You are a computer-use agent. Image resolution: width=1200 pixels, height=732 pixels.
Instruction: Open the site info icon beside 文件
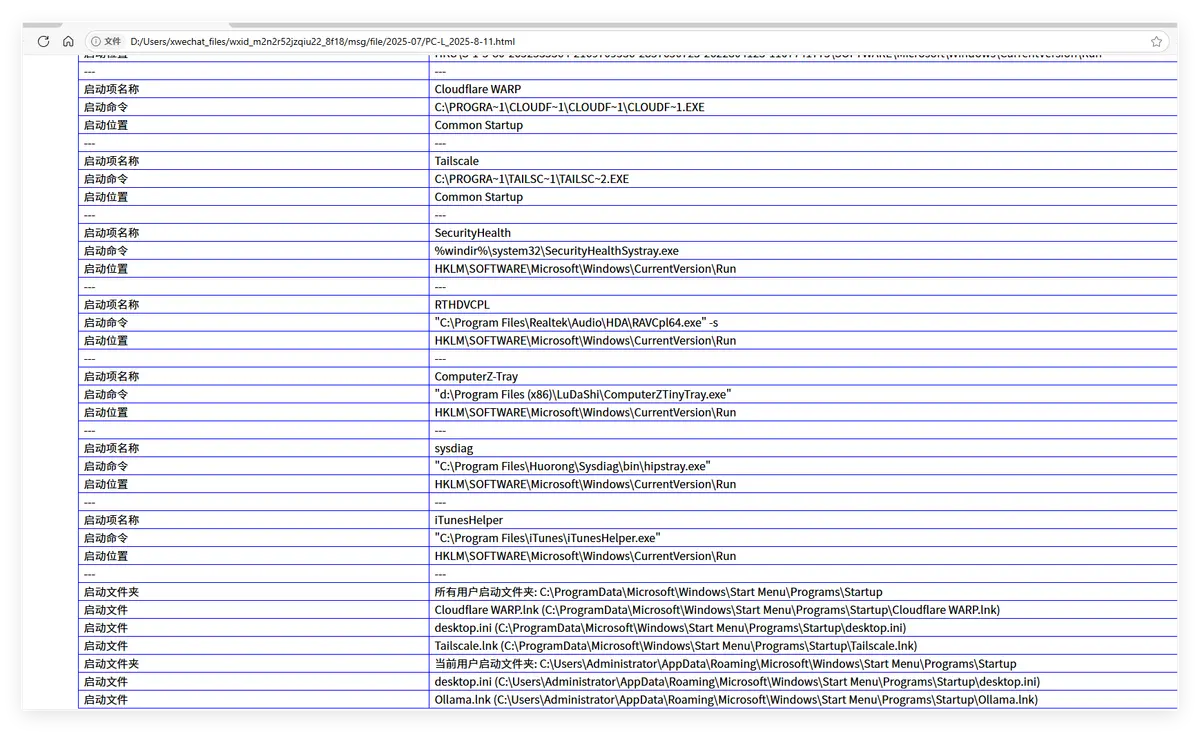[96, 41]
